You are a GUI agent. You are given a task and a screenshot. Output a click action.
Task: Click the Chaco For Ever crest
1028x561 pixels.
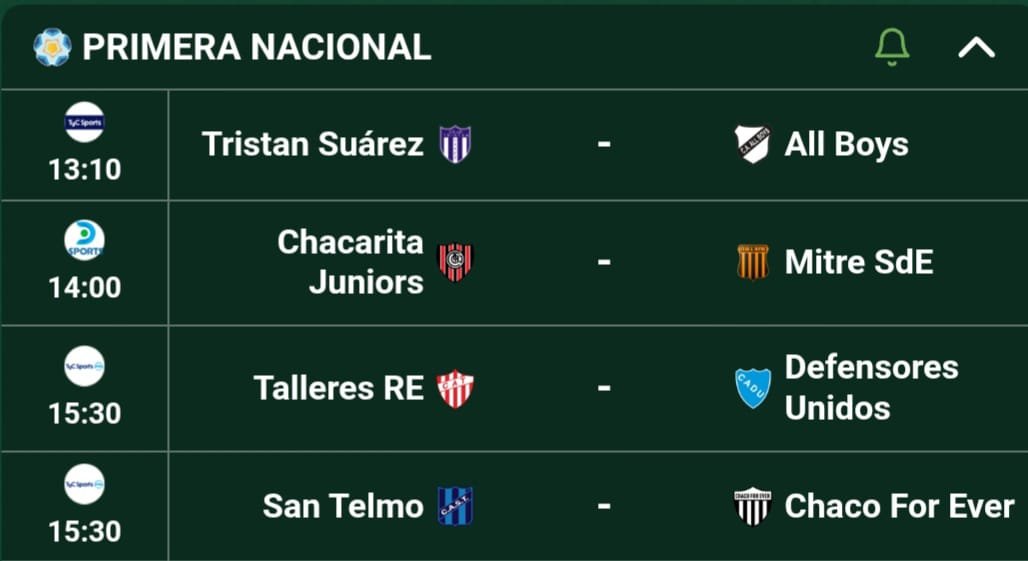753,506
